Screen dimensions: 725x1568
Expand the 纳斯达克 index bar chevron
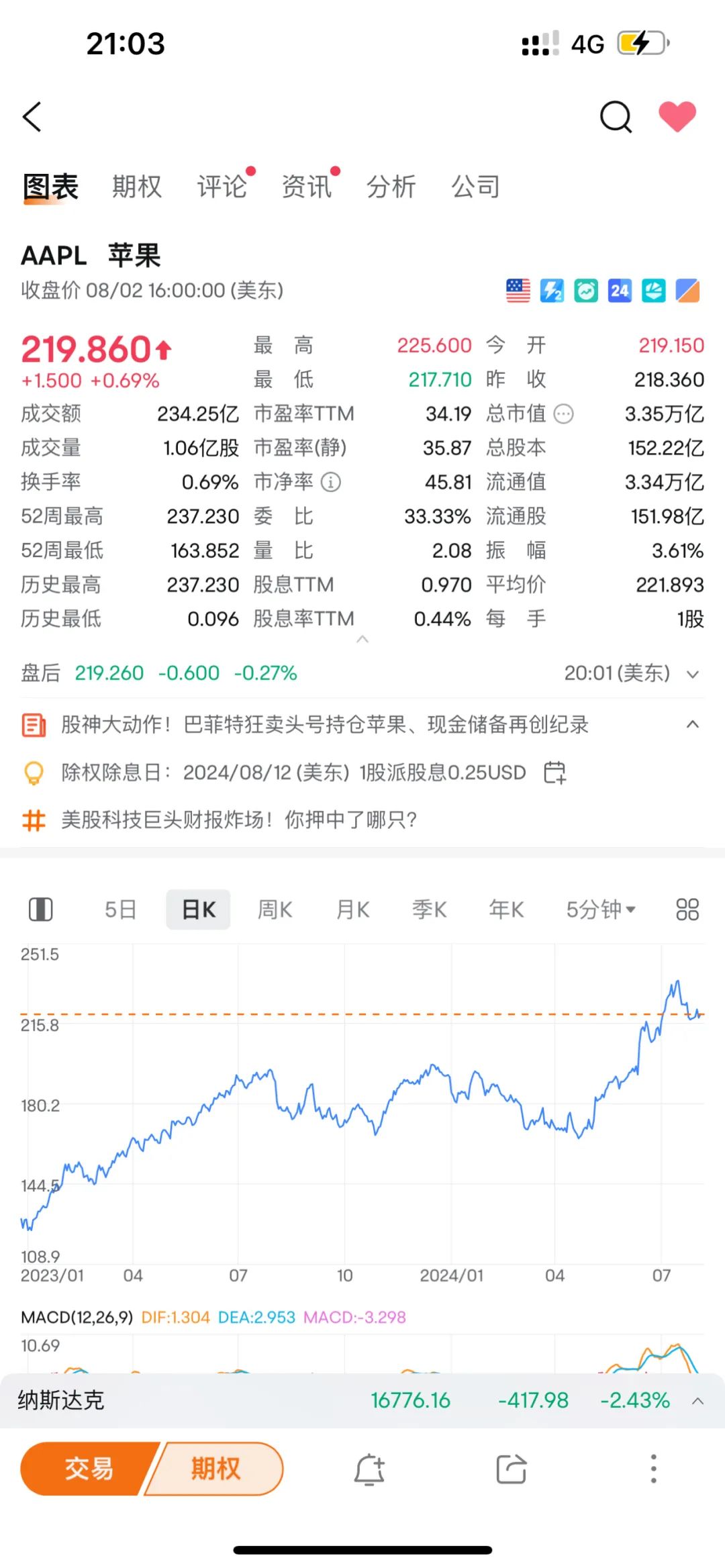697,1401
